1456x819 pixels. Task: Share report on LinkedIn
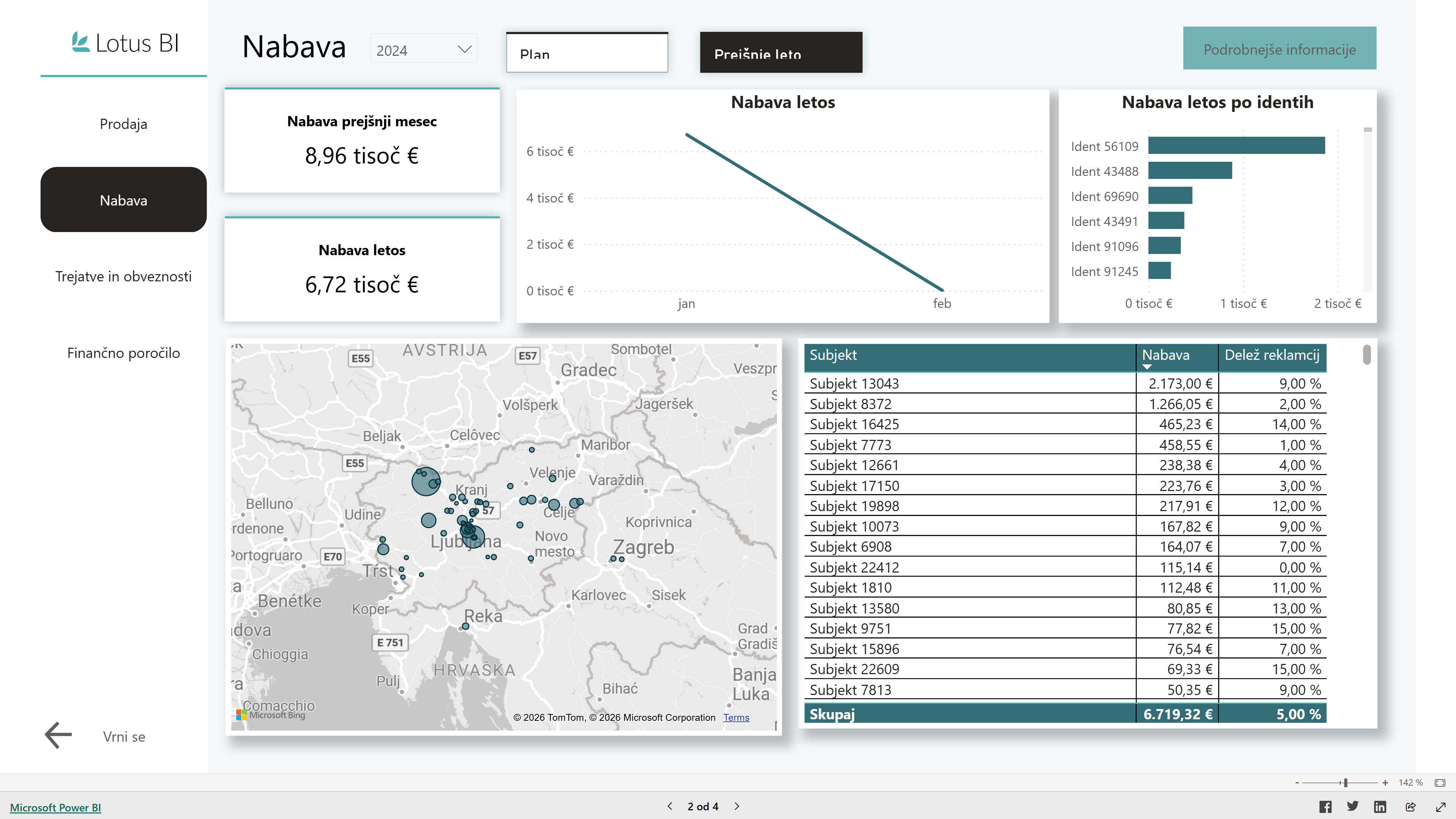(1380, 806)
